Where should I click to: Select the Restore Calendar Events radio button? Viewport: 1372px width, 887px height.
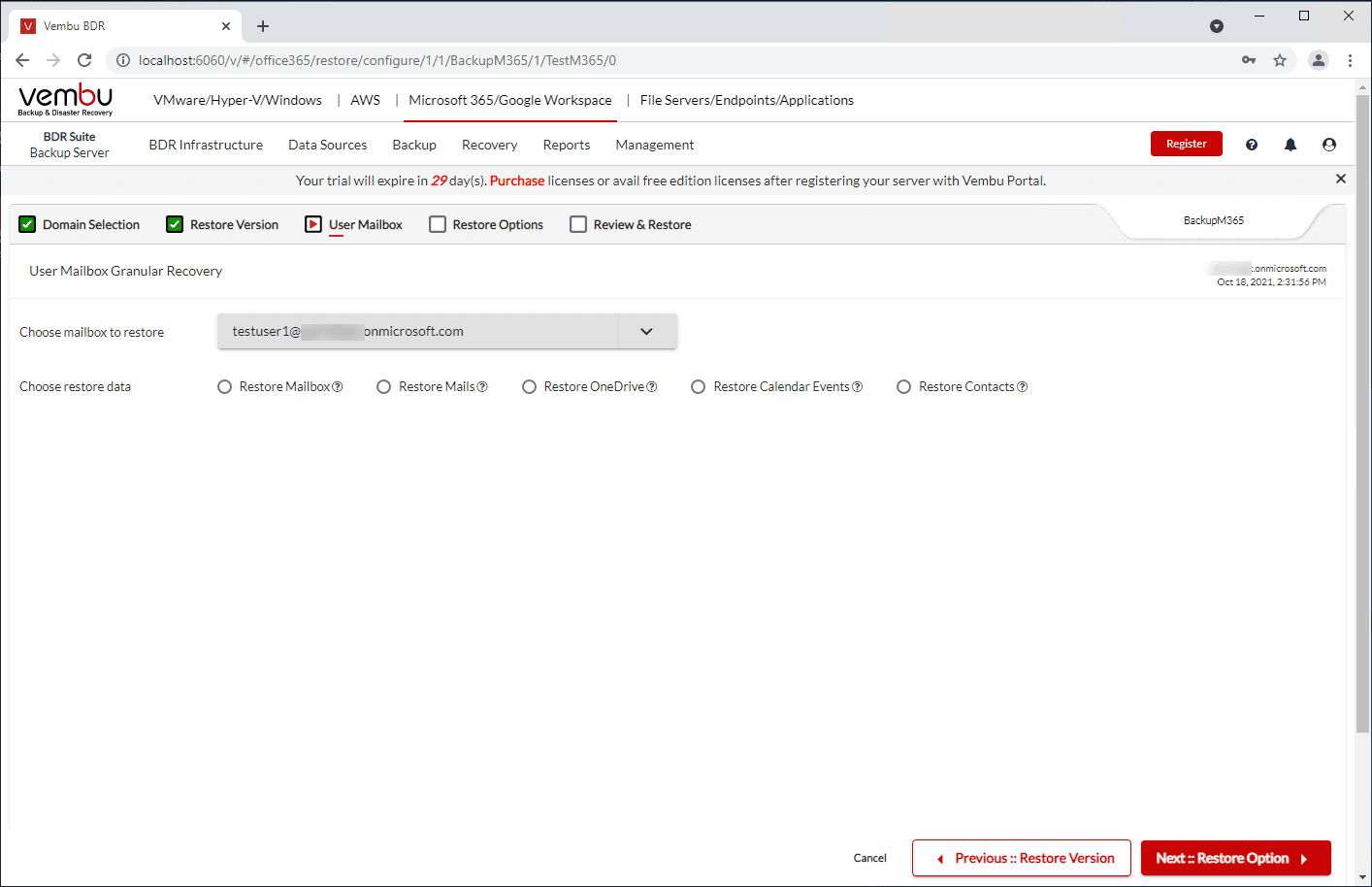(x=699, y=387)
